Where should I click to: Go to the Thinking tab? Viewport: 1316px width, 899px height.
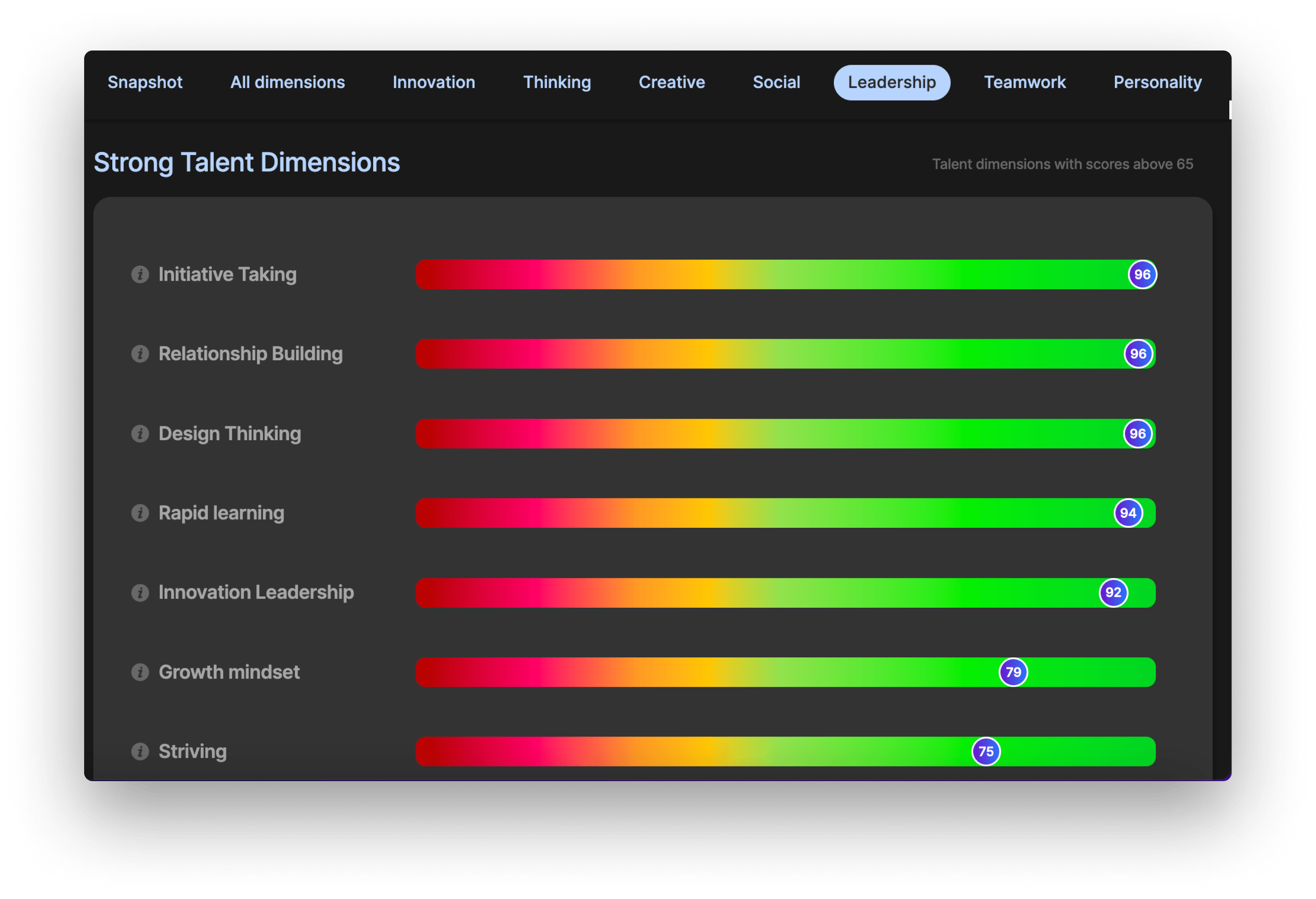point(557,83)
